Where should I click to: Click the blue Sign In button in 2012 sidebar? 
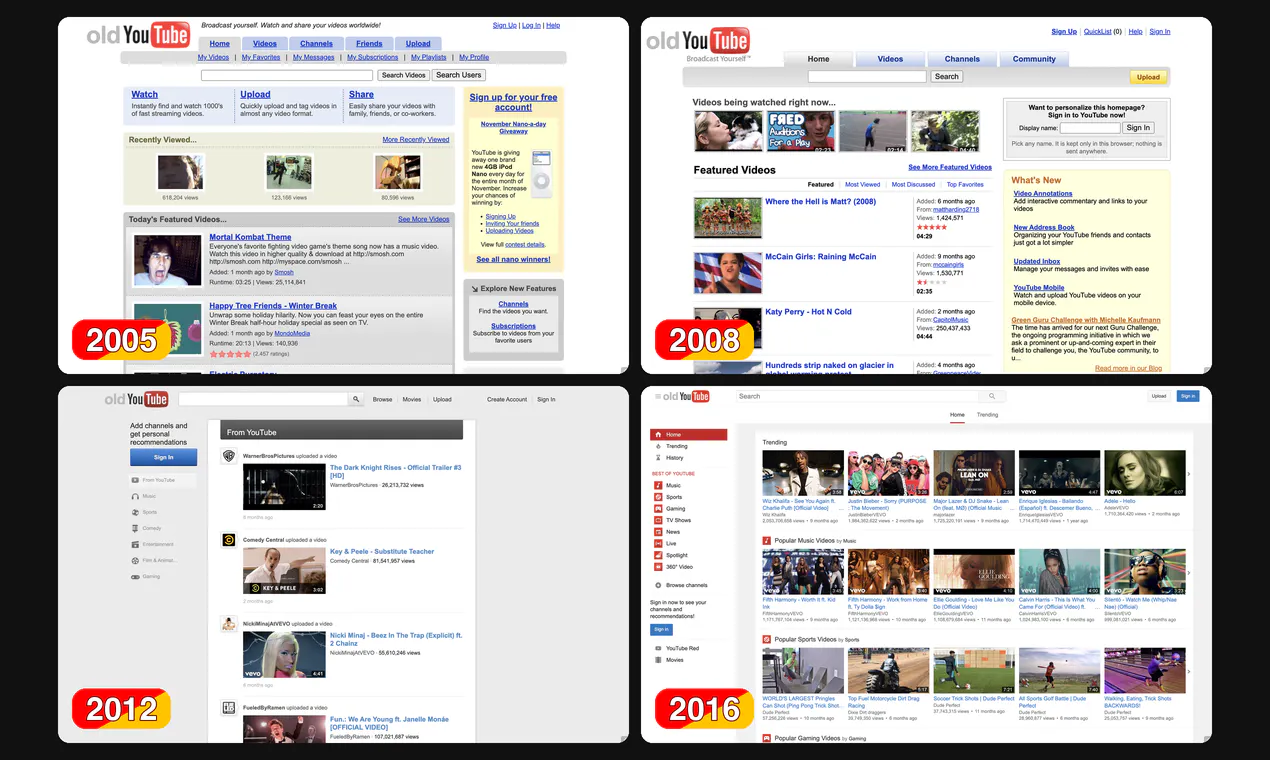pos(163,457)
